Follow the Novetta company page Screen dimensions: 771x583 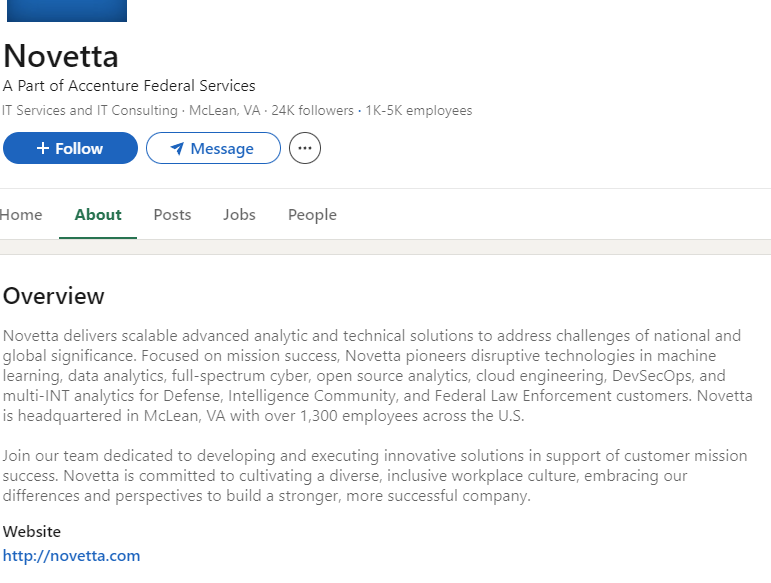pyautogui.click(x=70, y=148)
